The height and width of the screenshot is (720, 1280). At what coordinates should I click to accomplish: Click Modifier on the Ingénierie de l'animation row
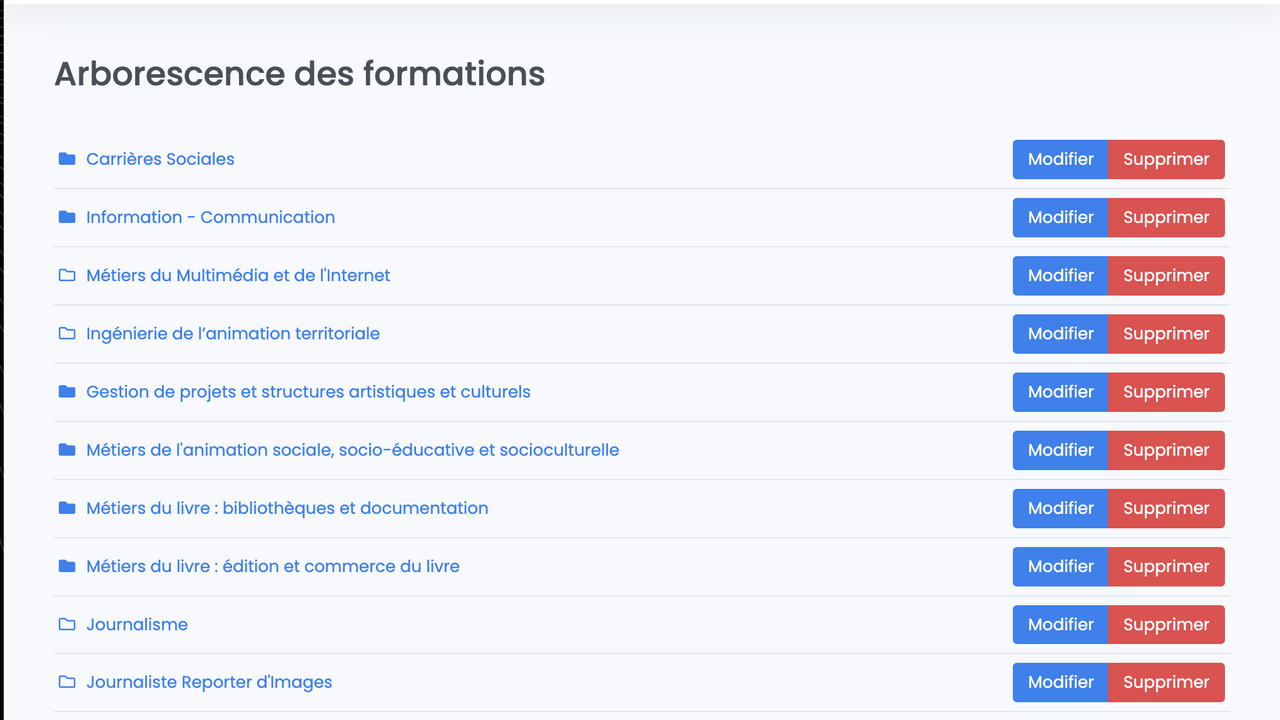1060,333
